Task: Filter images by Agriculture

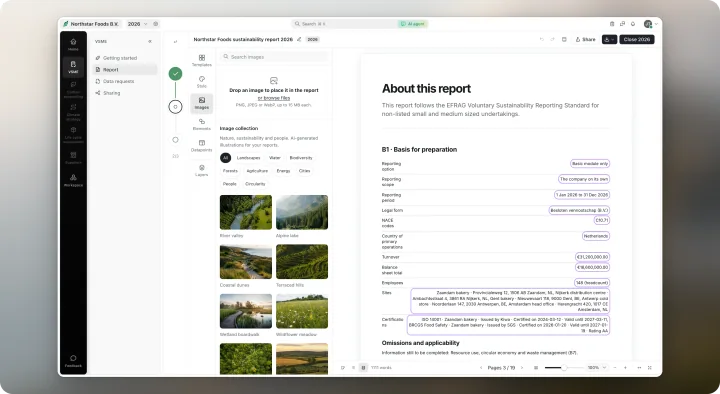Action: [x=257, y=171]
